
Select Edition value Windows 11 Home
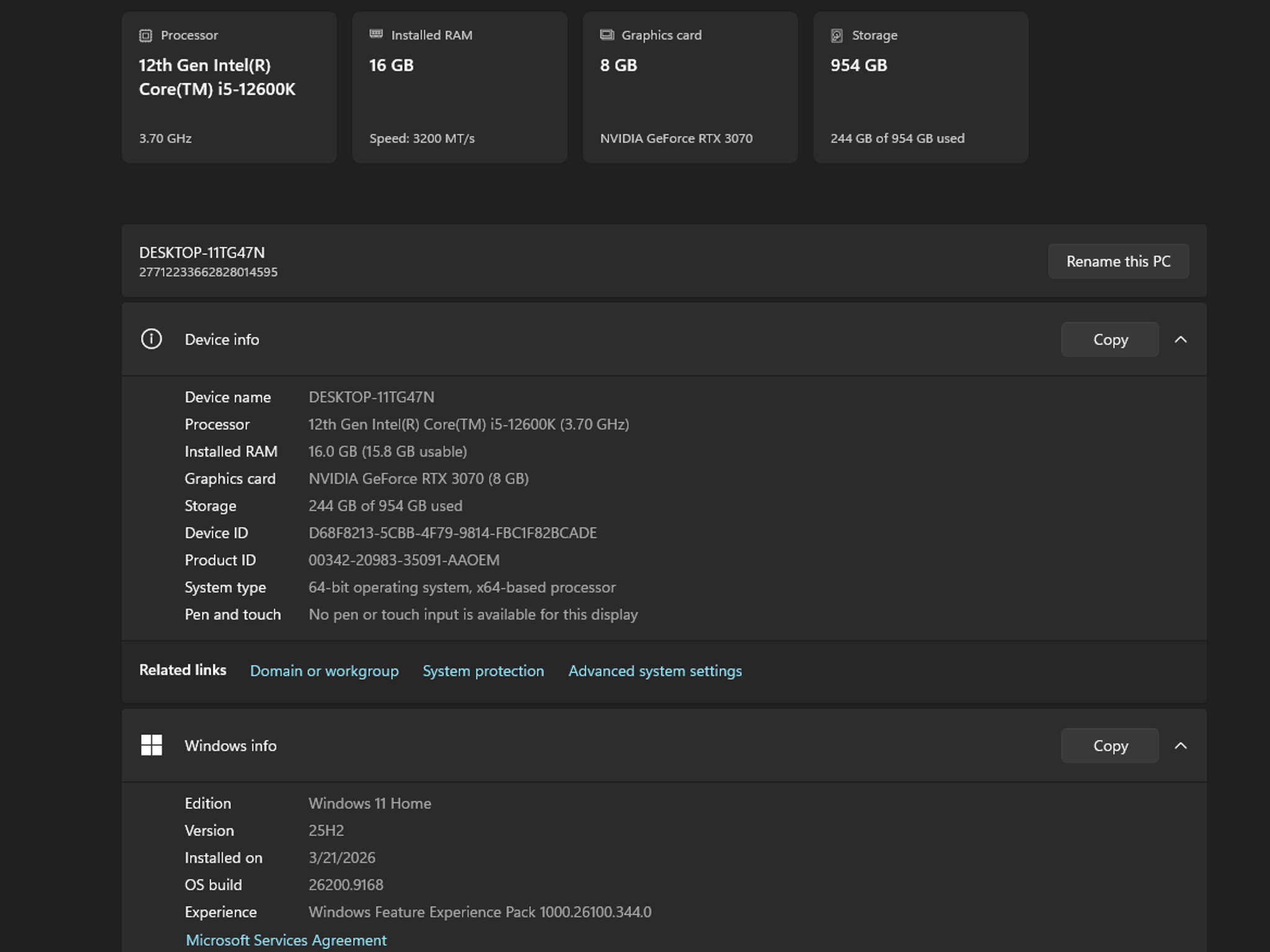pyautogui.click(x=370, y=803)
